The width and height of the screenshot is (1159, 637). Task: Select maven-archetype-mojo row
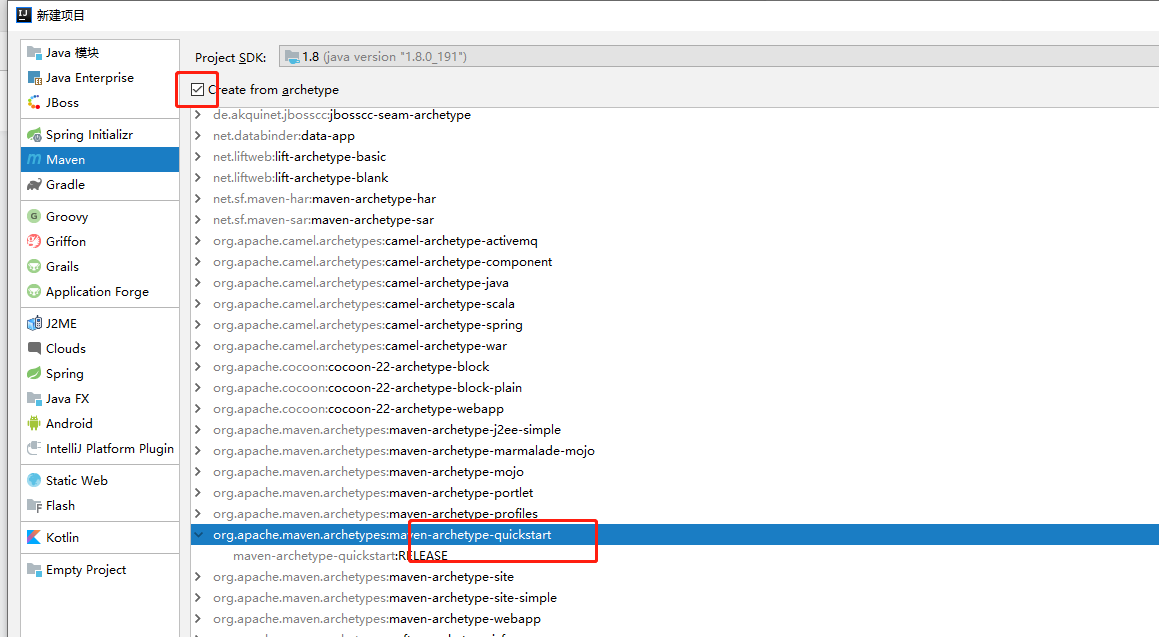tap(675, 471)
